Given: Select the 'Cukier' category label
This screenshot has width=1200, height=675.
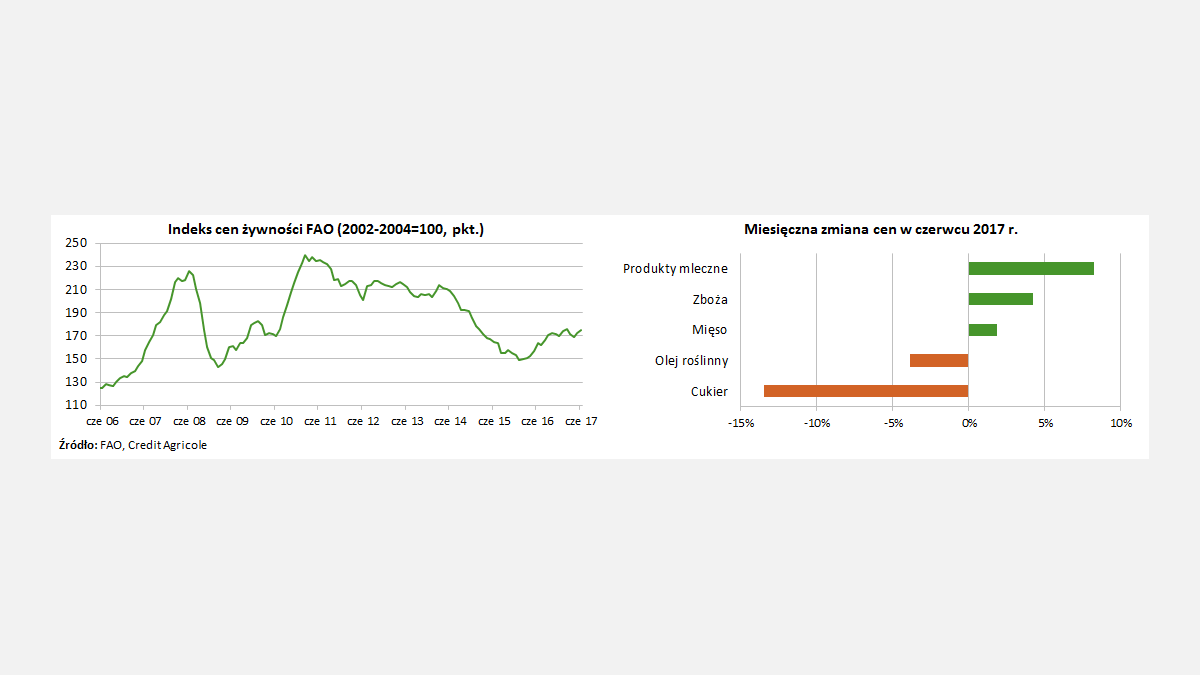Looking at the screenshot, I should pos(709,391).
